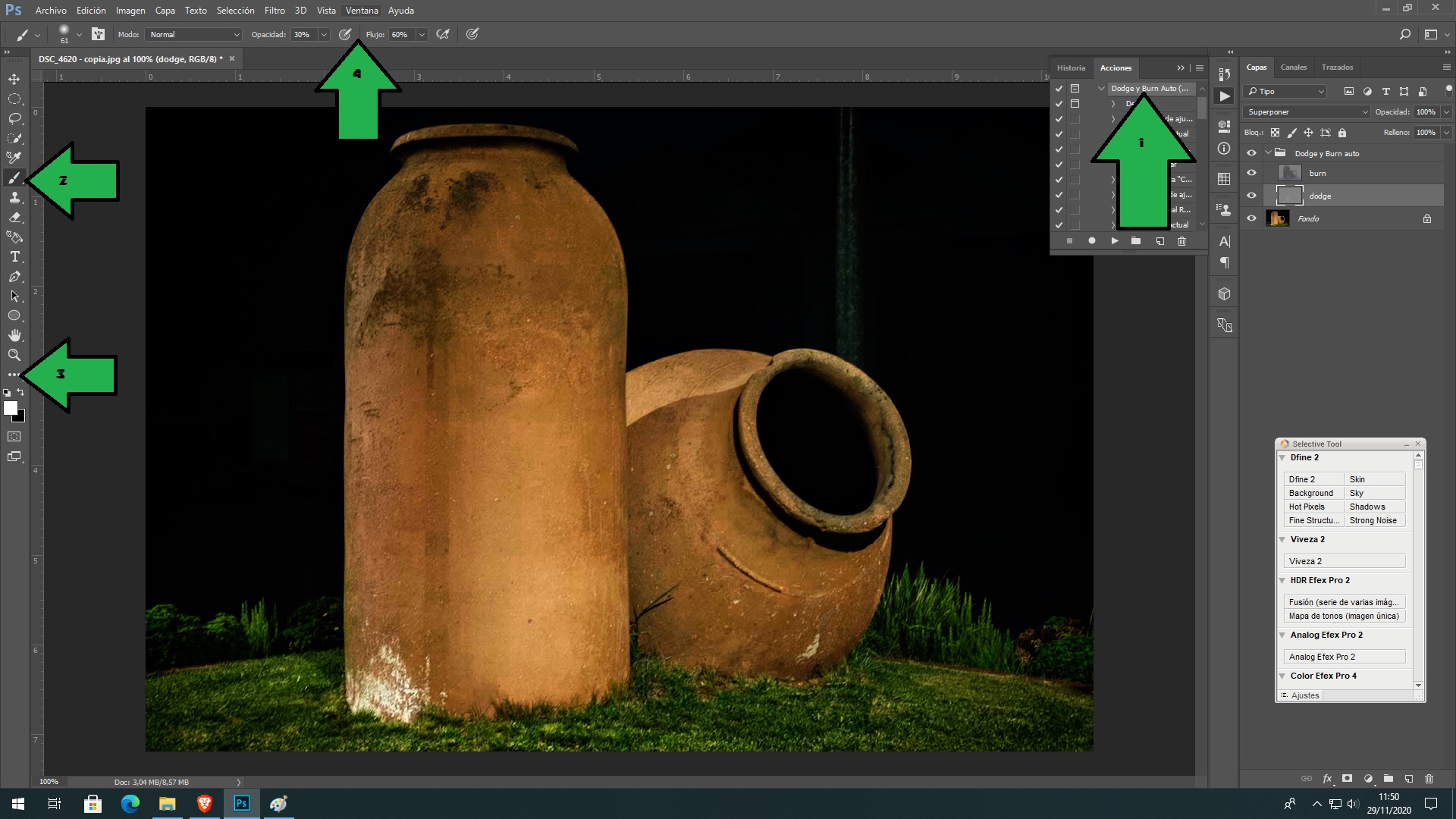The image size is (1456, 819).
Task: Select the Hand tool
Action: click(x=14, y=335)
